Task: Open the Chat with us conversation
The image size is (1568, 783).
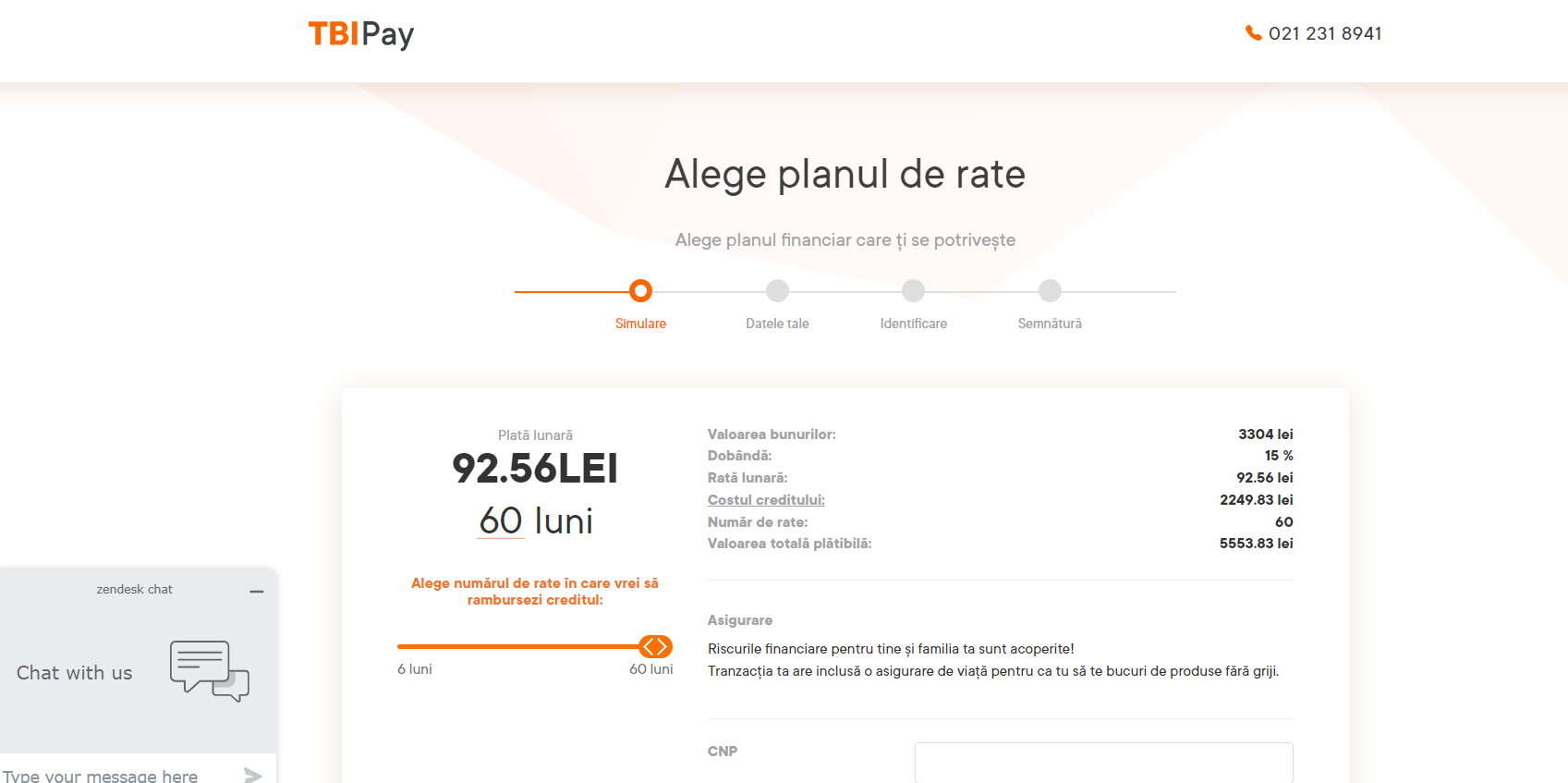Action: (74, 672)
